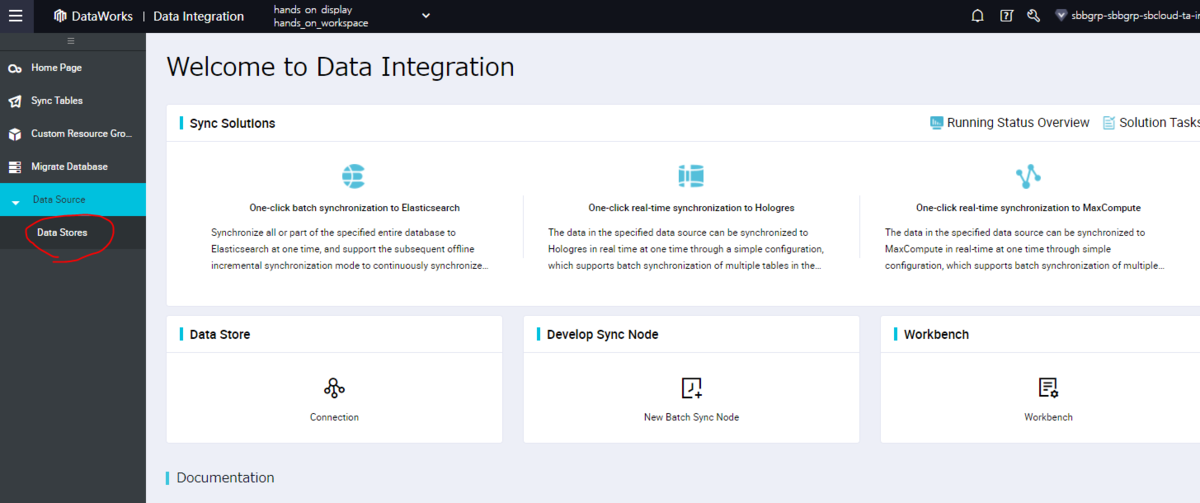Click the Custom Resource Group cube icon
Viewport: 1200px width, 503px height.
click(x=15, y=134)
